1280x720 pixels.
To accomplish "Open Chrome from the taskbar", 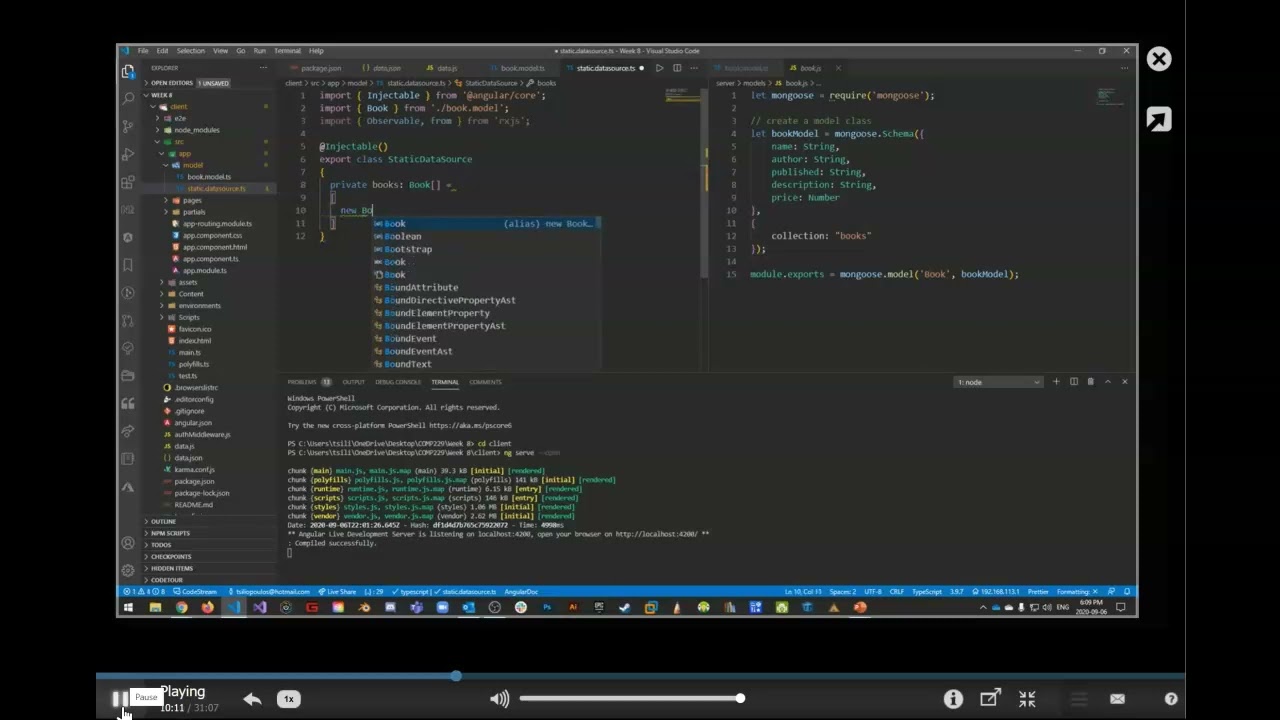I will (x=181, y=607).
